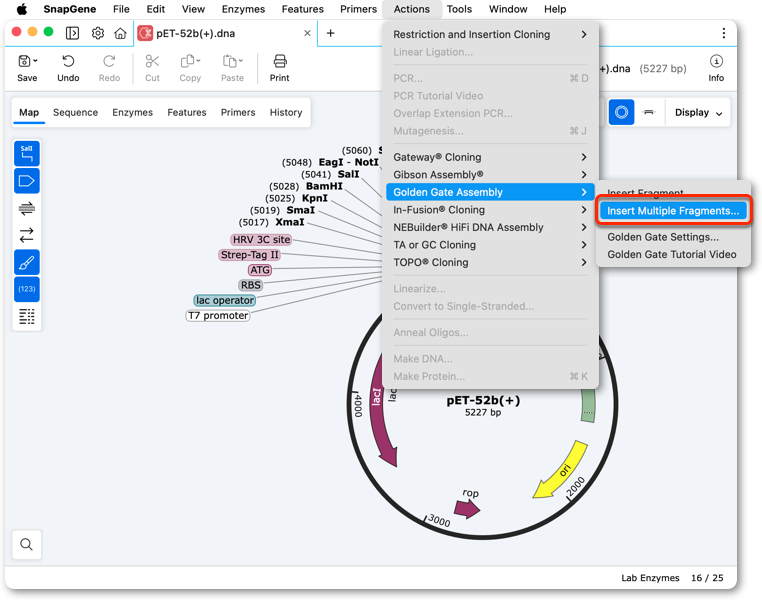Switch to the Features tab
The height and width of the screenshot is (600, 762).
[x=187, y=112]
